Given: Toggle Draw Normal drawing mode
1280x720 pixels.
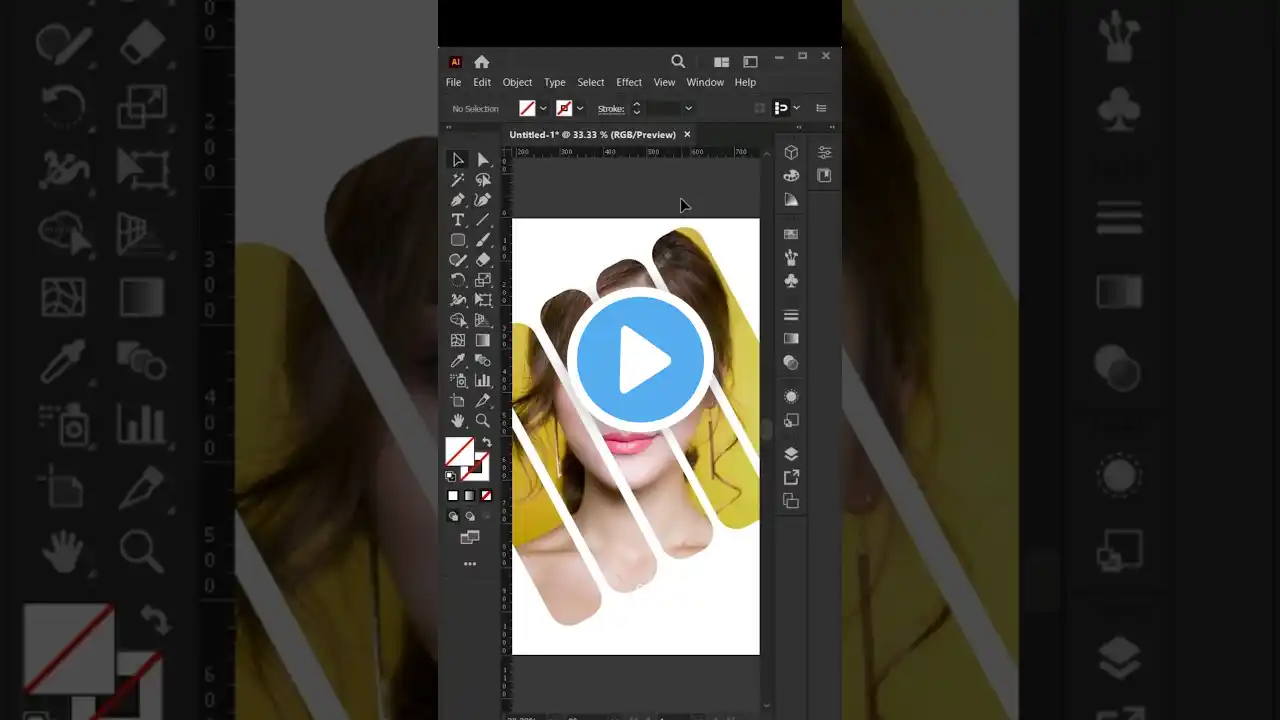Looking at the screenshot, I should pyautogui.click(x=453, y=517).
